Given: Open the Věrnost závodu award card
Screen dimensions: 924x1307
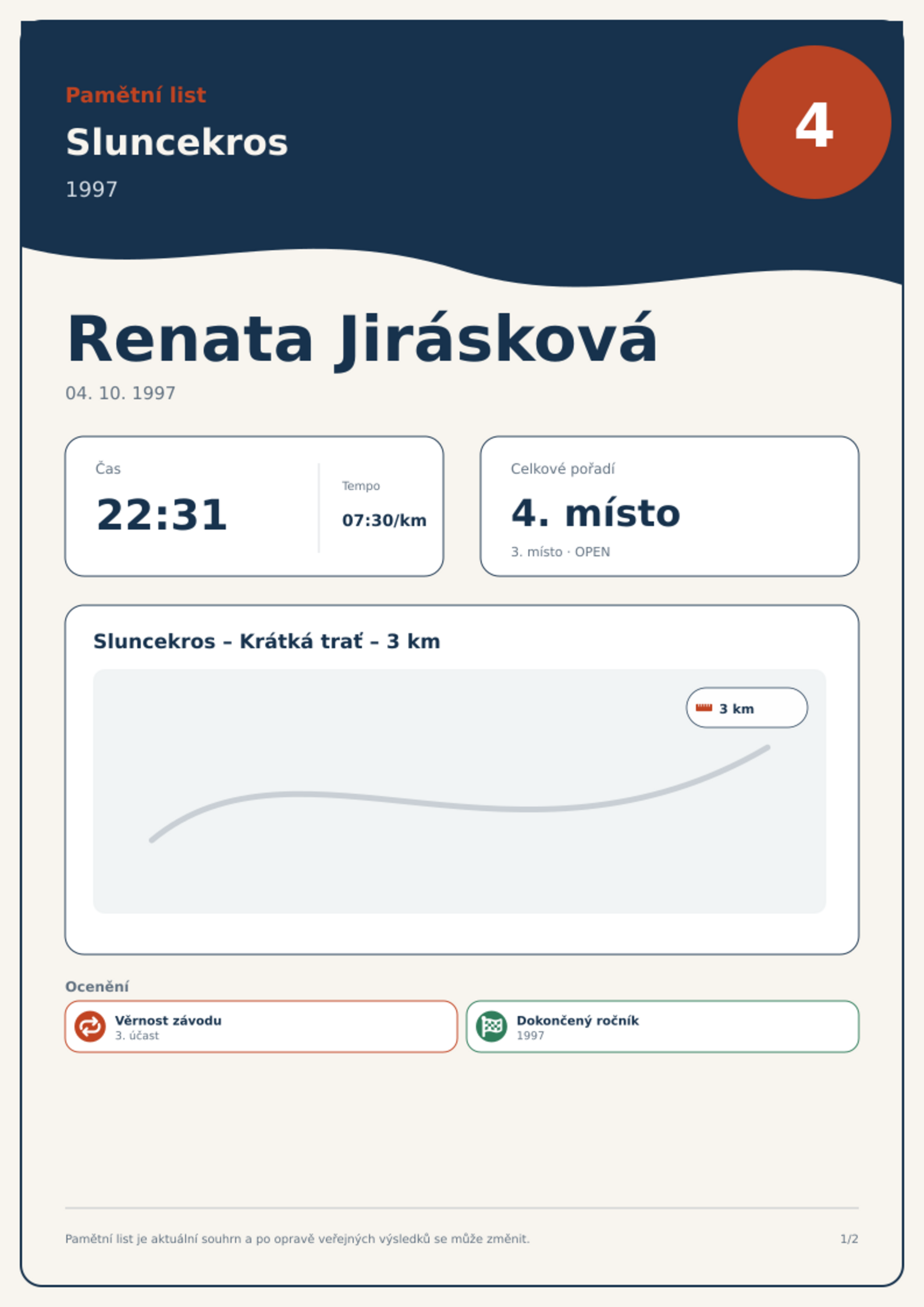Looking at the screenshot, I should coord(261,1027).
